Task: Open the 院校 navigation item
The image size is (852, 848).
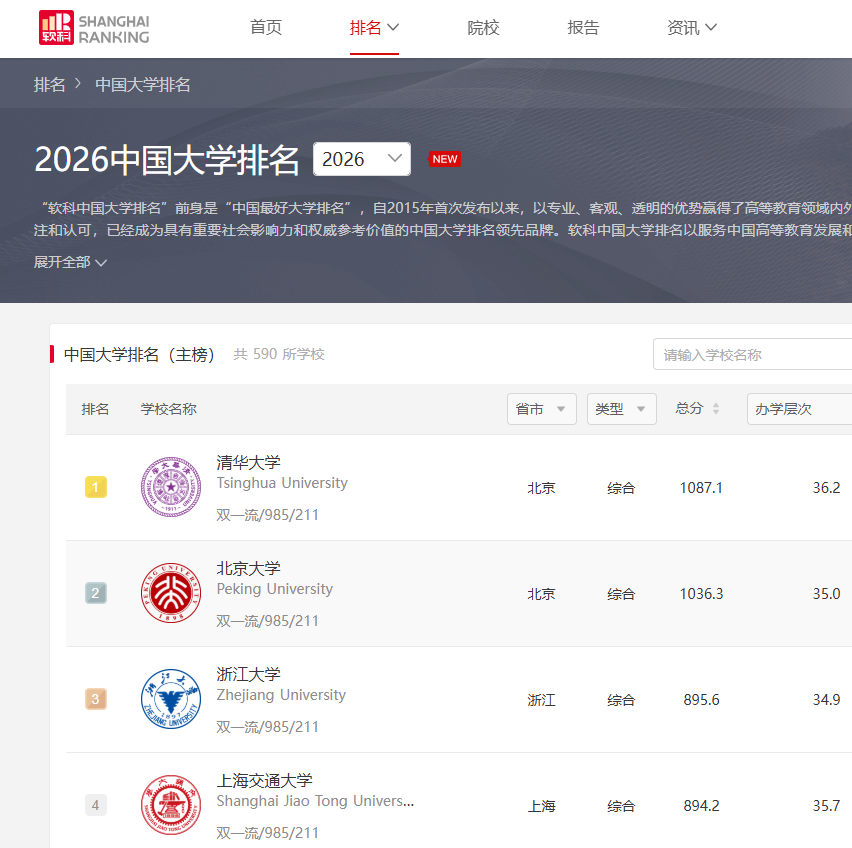Action: [483, 27]
